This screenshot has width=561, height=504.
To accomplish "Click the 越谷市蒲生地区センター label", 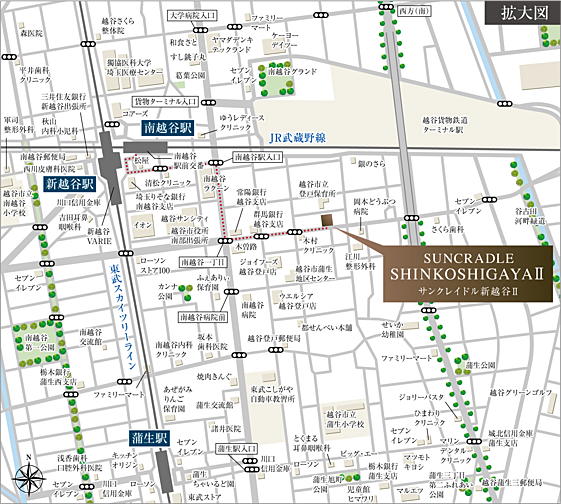I will coord(314,273).
